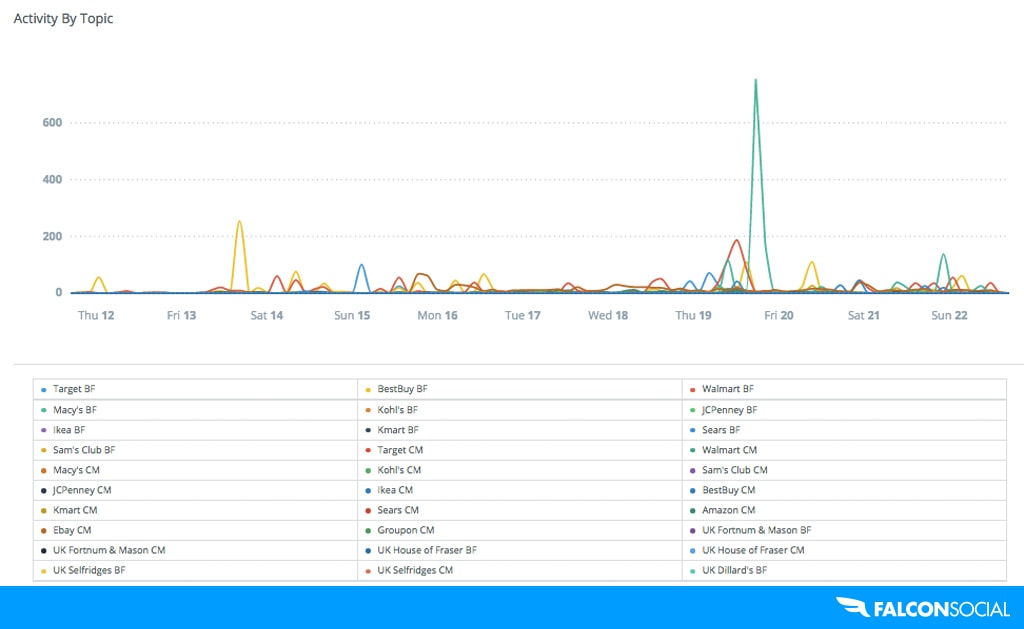
Task: Toggle the Sam's Club BF legend entry
Action: pos(84,450)
